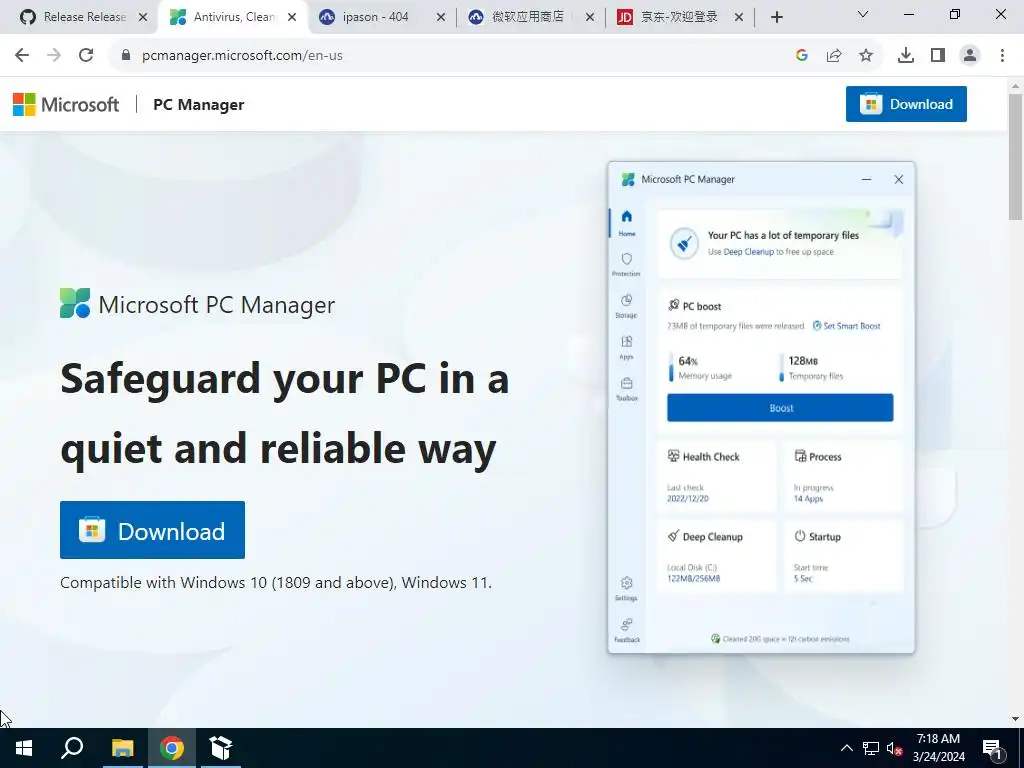
Task: Open Apps in the PC Manager sidebar
Action: point(626,347)
